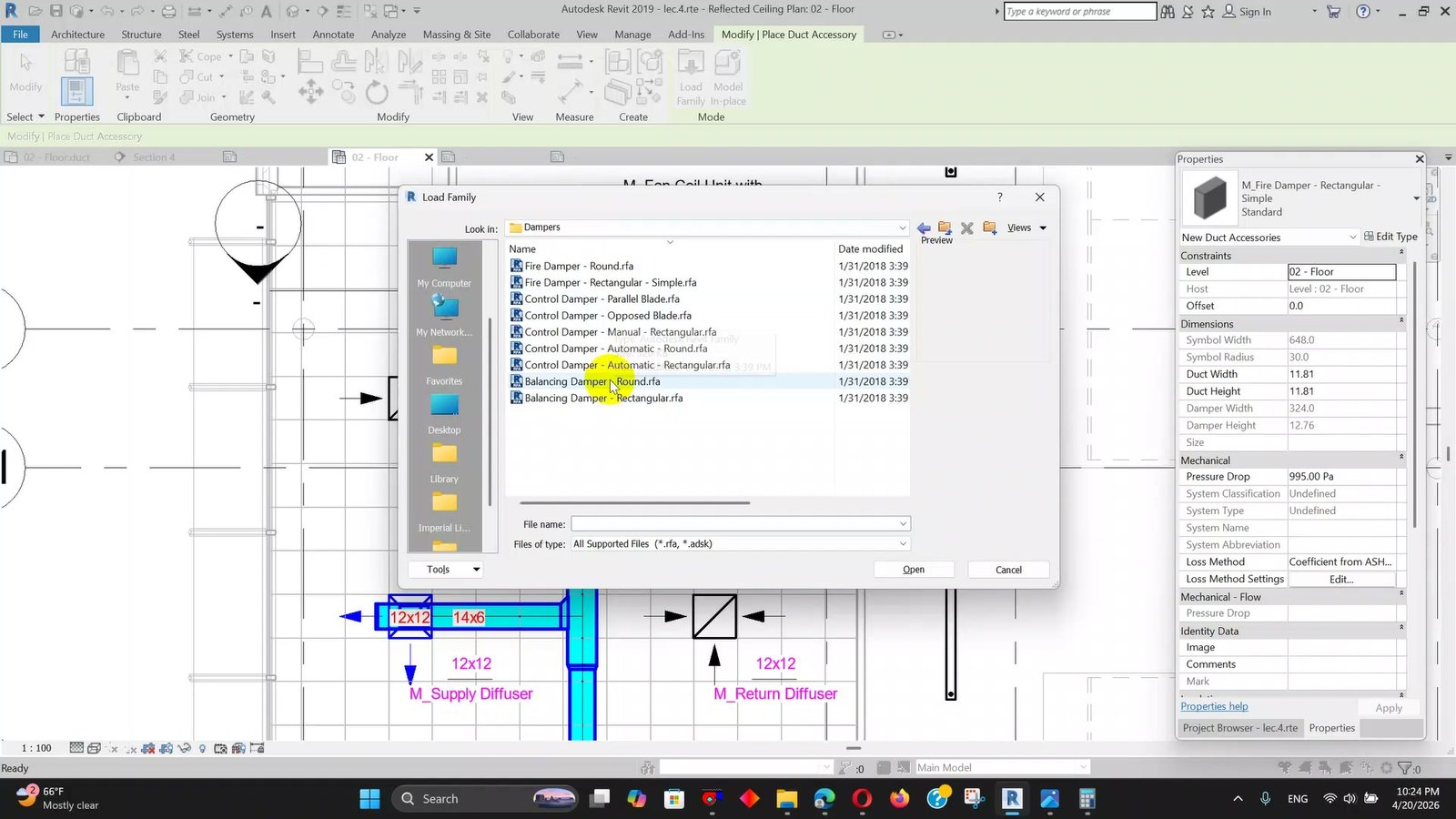Go back using the blue arrow in Load Family
This screenshot has height=819, width=1456.
click(x=924, y=227)
